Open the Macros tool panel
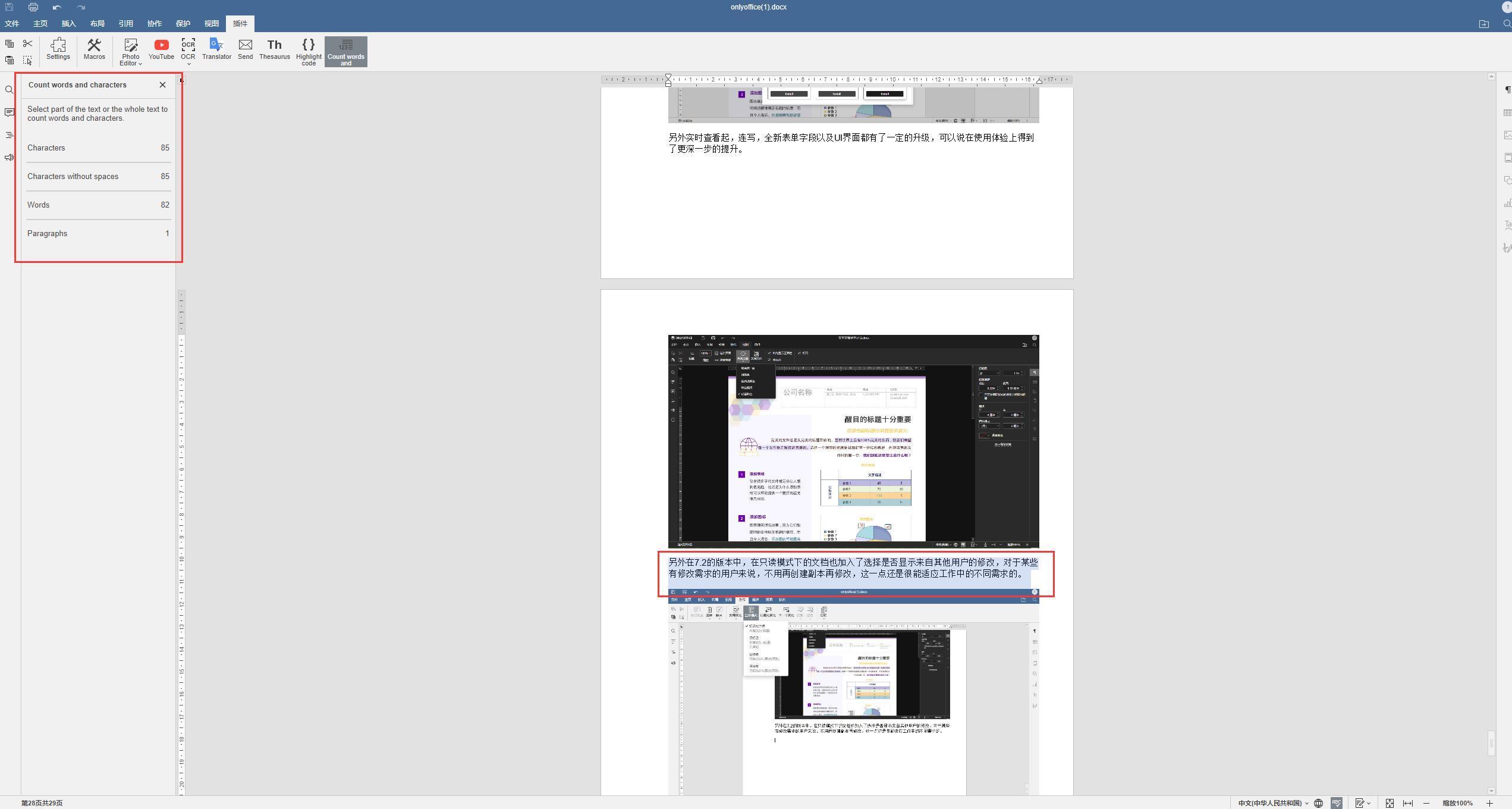The image size is (1512, 809). (x=94, y=50)
